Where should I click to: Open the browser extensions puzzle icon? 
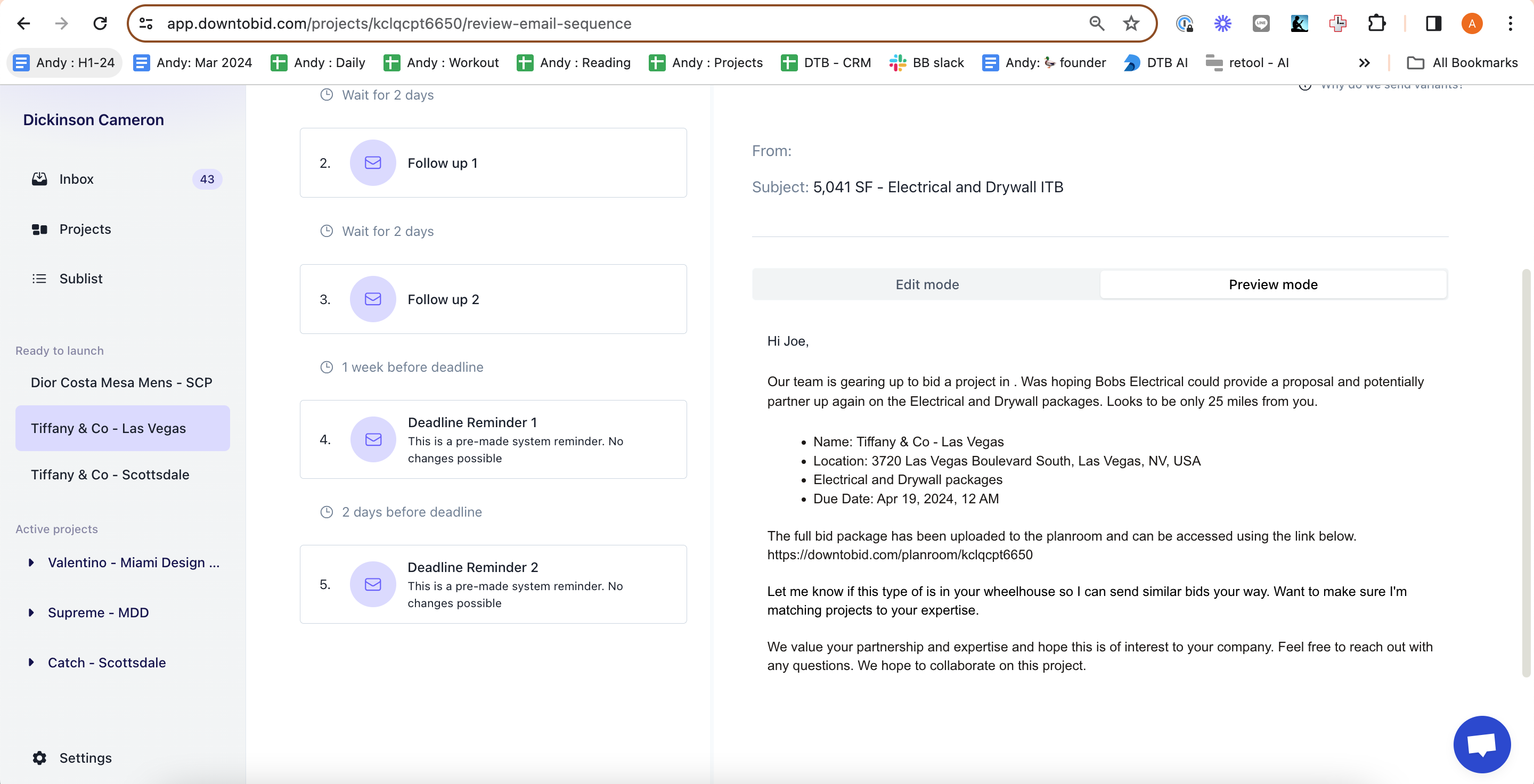[1376, 24]
